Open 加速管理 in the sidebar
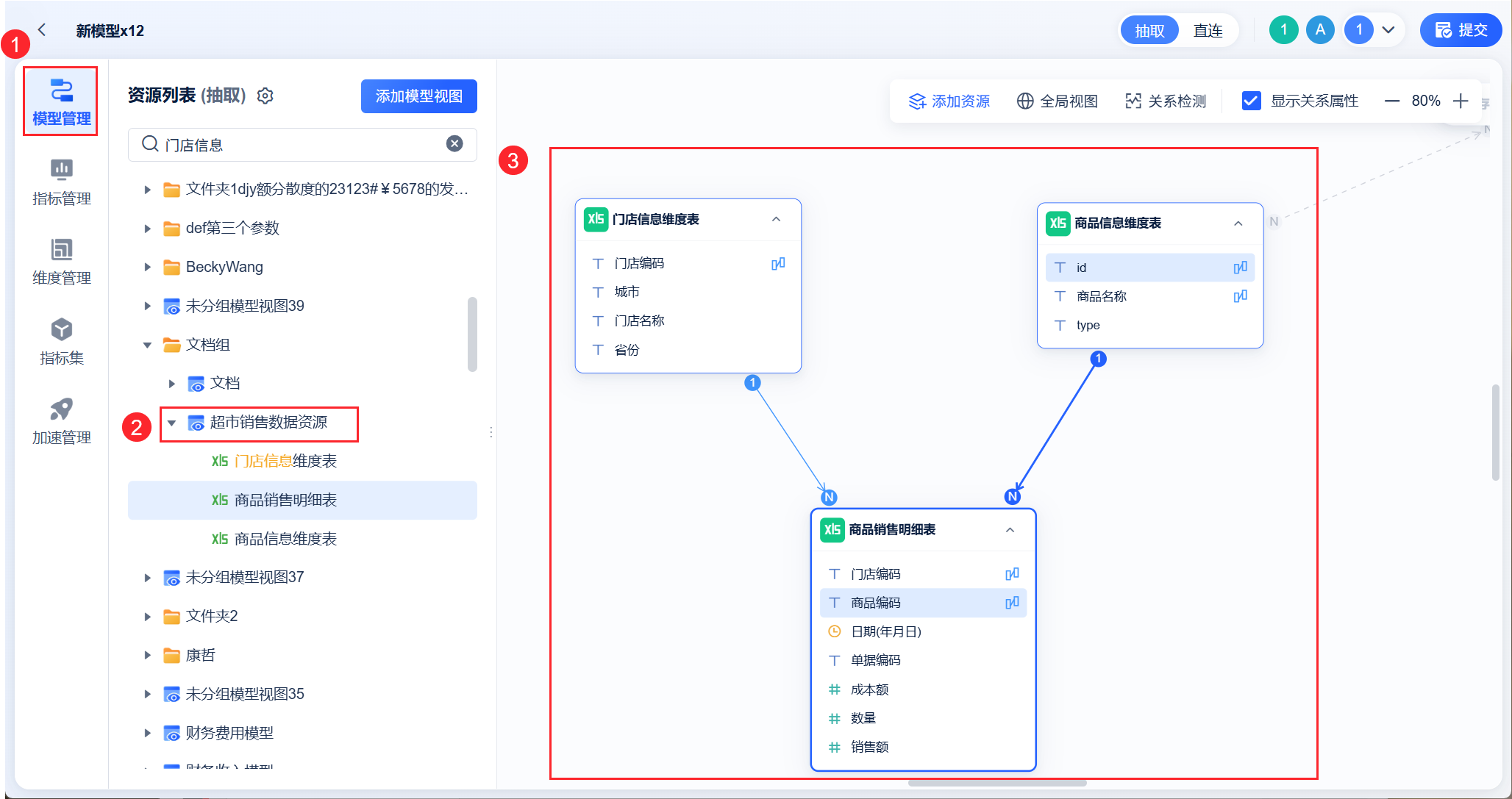Image resolution: width=1512 pixels, height=799 pixels. [x=61, y=421]
